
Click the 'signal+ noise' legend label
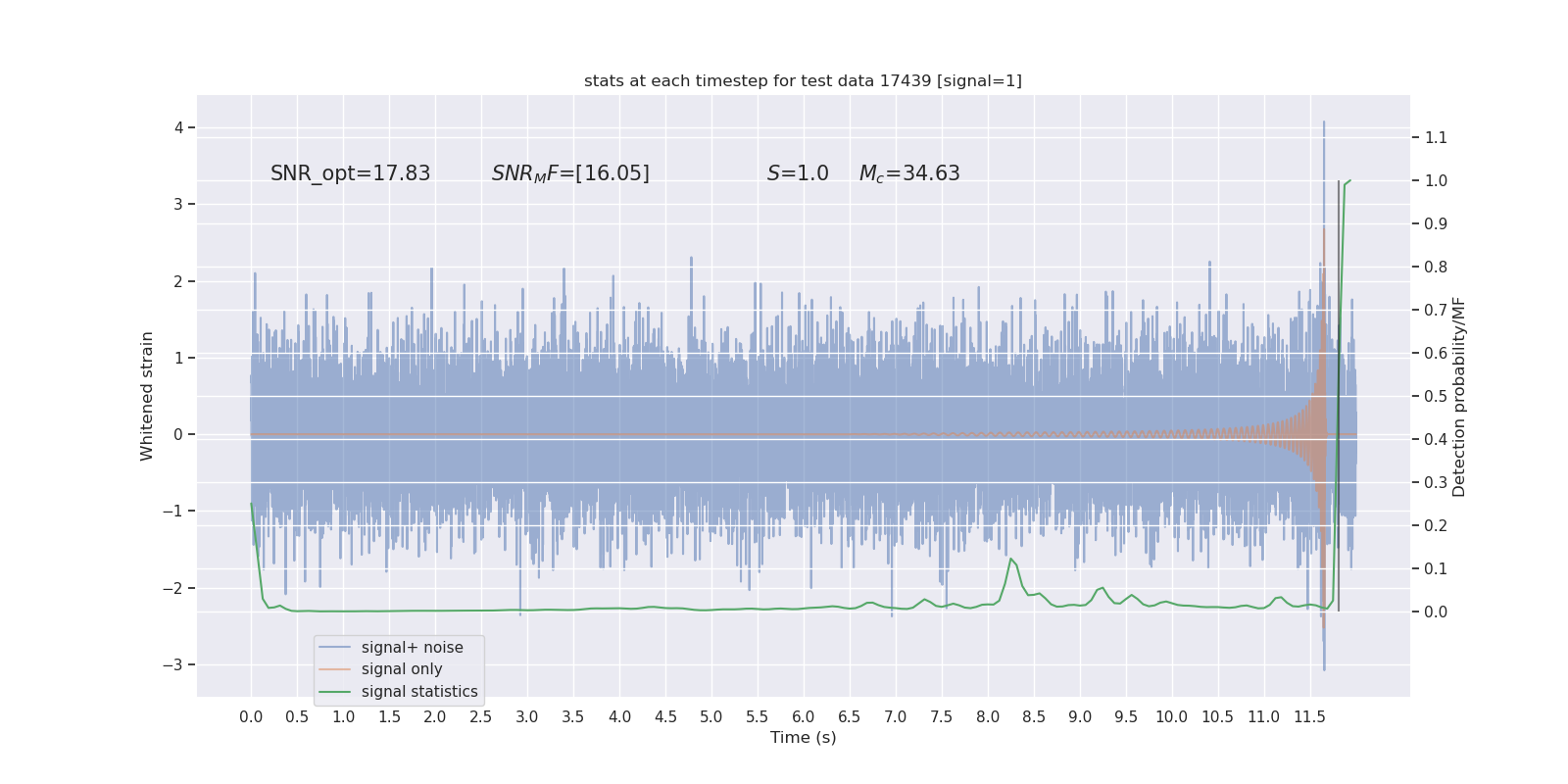pos(412,648)
